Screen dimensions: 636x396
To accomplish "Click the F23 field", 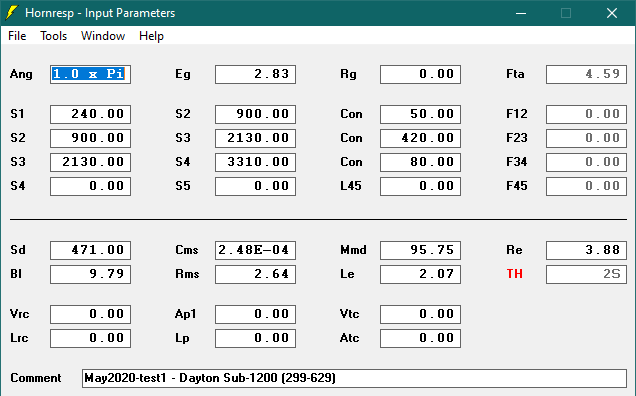I will click(586, 138).
